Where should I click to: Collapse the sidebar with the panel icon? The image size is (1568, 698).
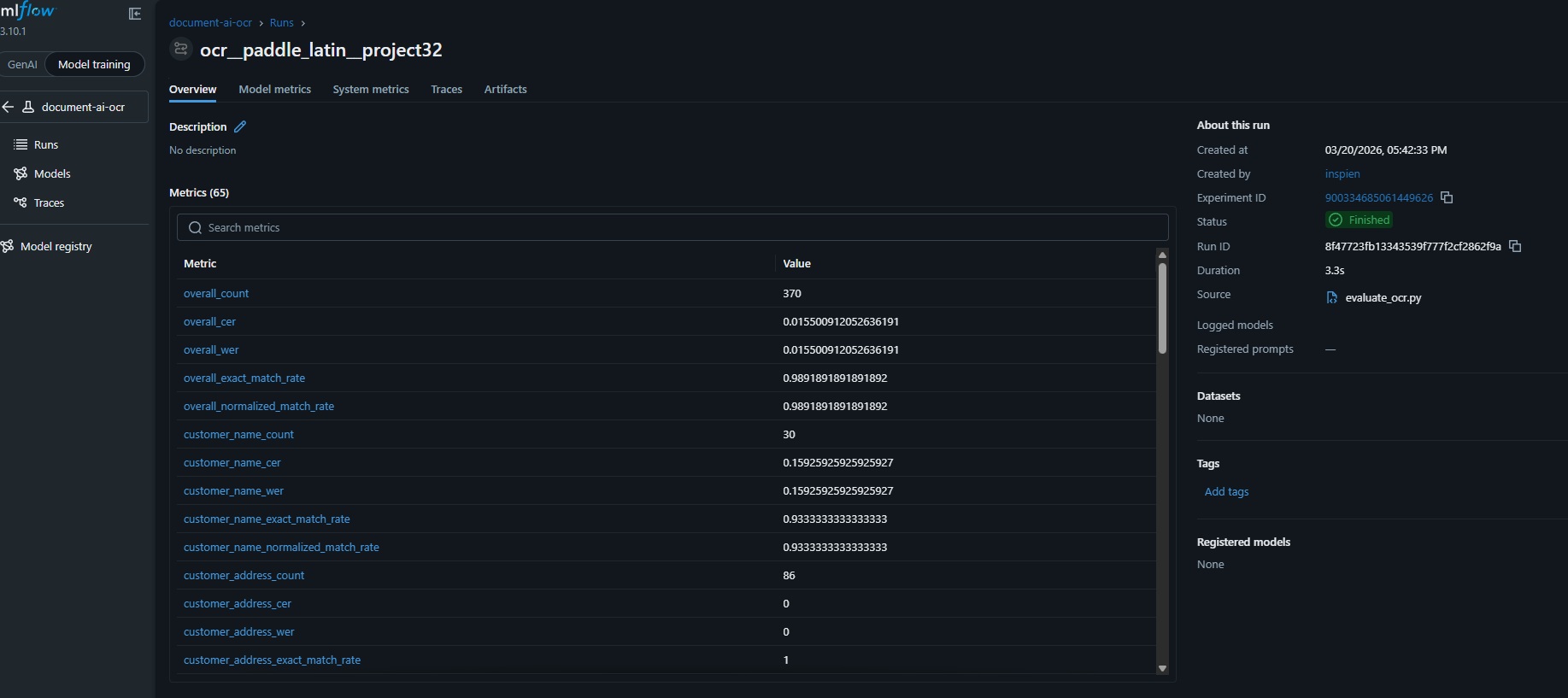tap(135, 14)
